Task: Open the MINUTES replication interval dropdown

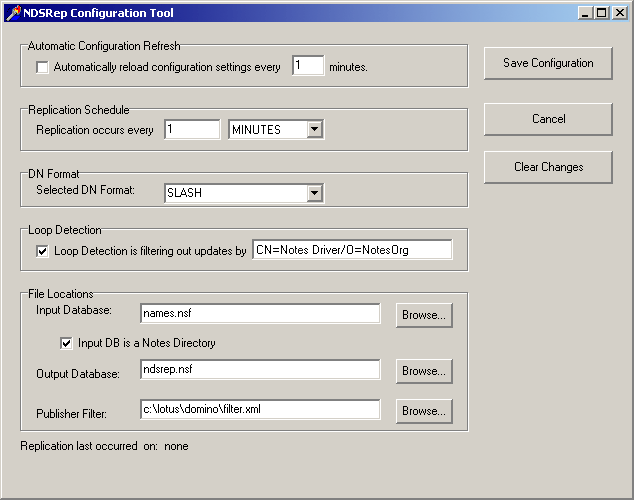Action: pyautogui.click(x=315, y=130)
